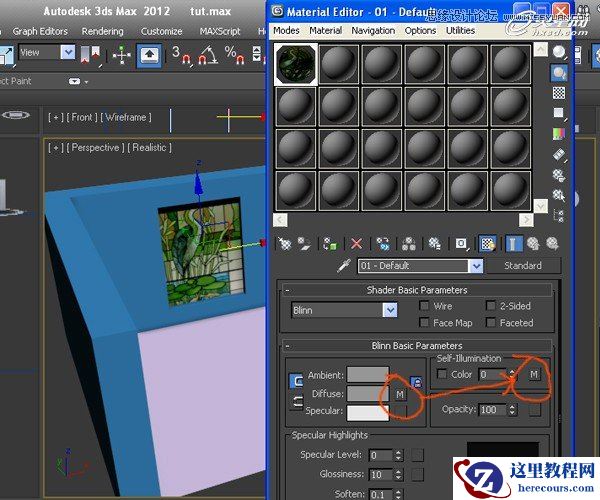This screenshot has width=600, height=500.
Task: Click the Standard material type button
Action: pos(522,266)
